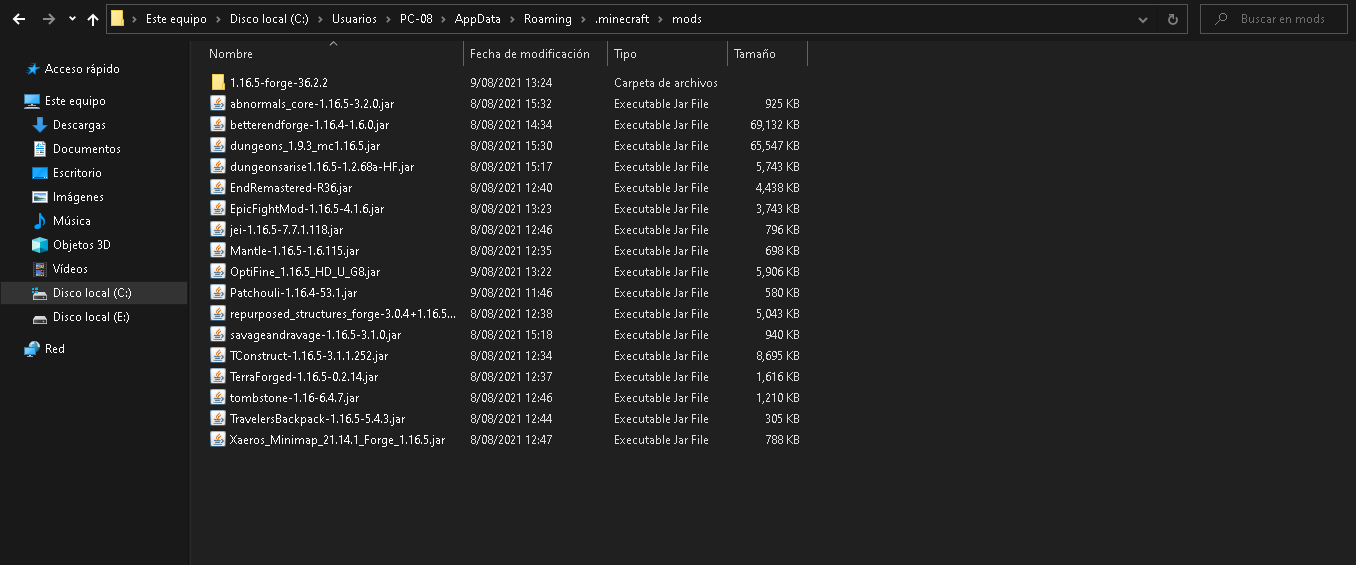Click the Buscar en mods search field

click(1275, 19)
